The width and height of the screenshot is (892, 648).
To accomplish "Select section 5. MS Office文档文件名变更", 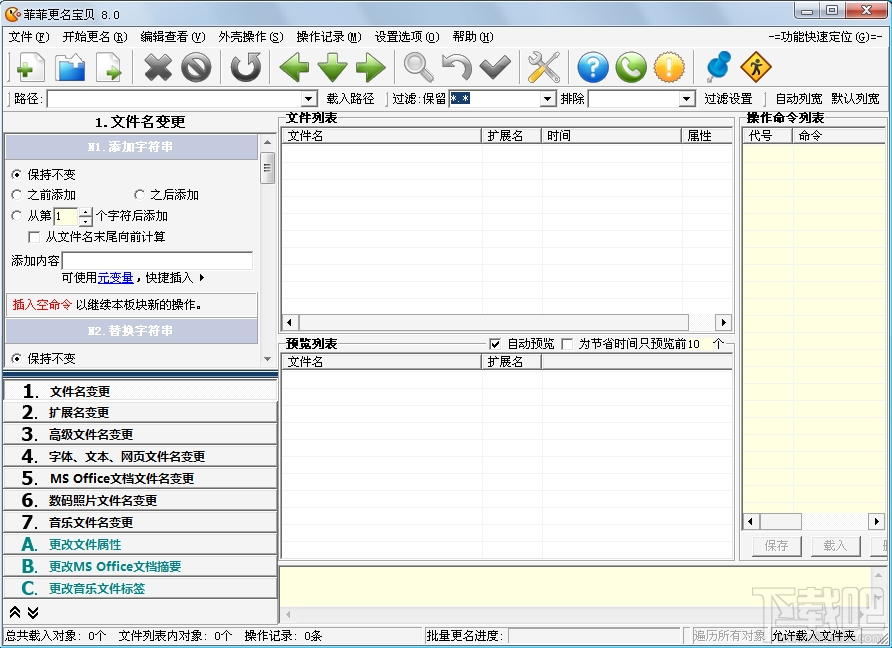I will point(140,478).
